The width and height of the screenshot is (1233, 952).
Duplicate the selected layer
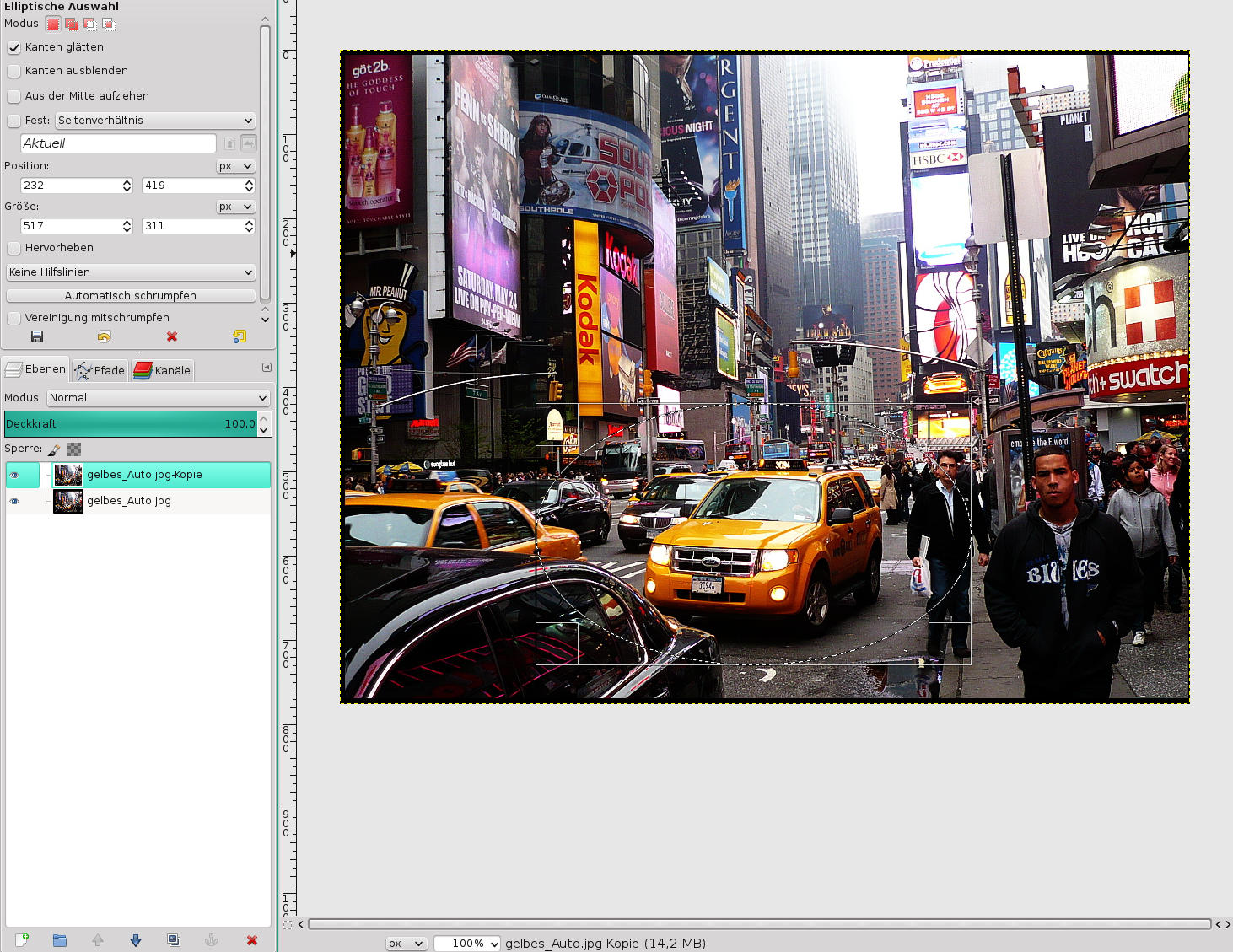(x=174, y=940)
